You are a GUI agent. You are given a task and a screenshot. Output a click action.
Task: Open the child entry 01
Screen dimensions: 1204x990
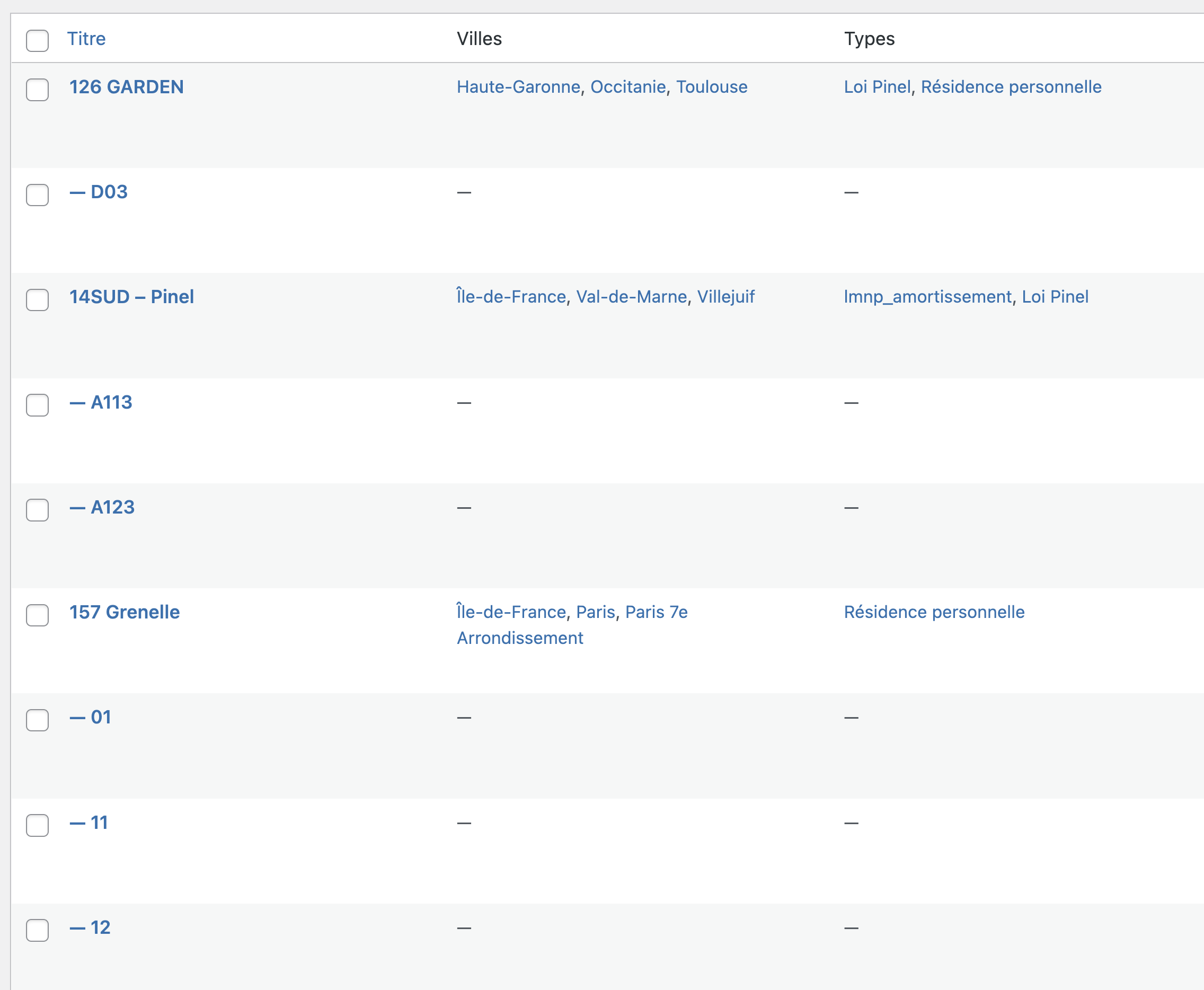90,717
